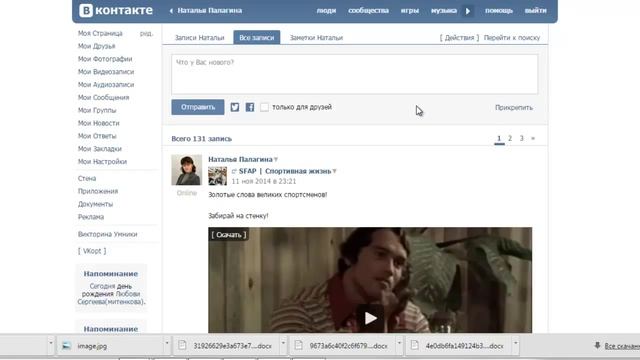Open 4e0db6fa149124b3...docx download
The height and width of the screenshot is (360, 640).
(x=459, y=346)
